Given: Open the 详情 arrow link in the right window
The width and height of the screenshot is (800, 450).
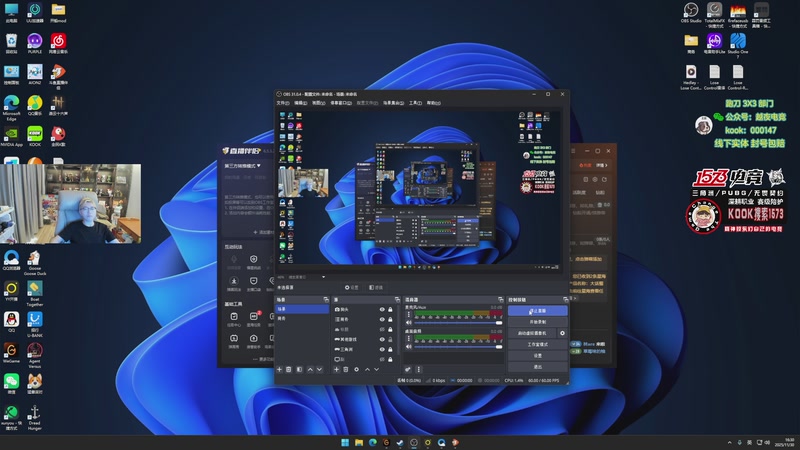Looking at the screenshot, I should (x=602, y=165).
